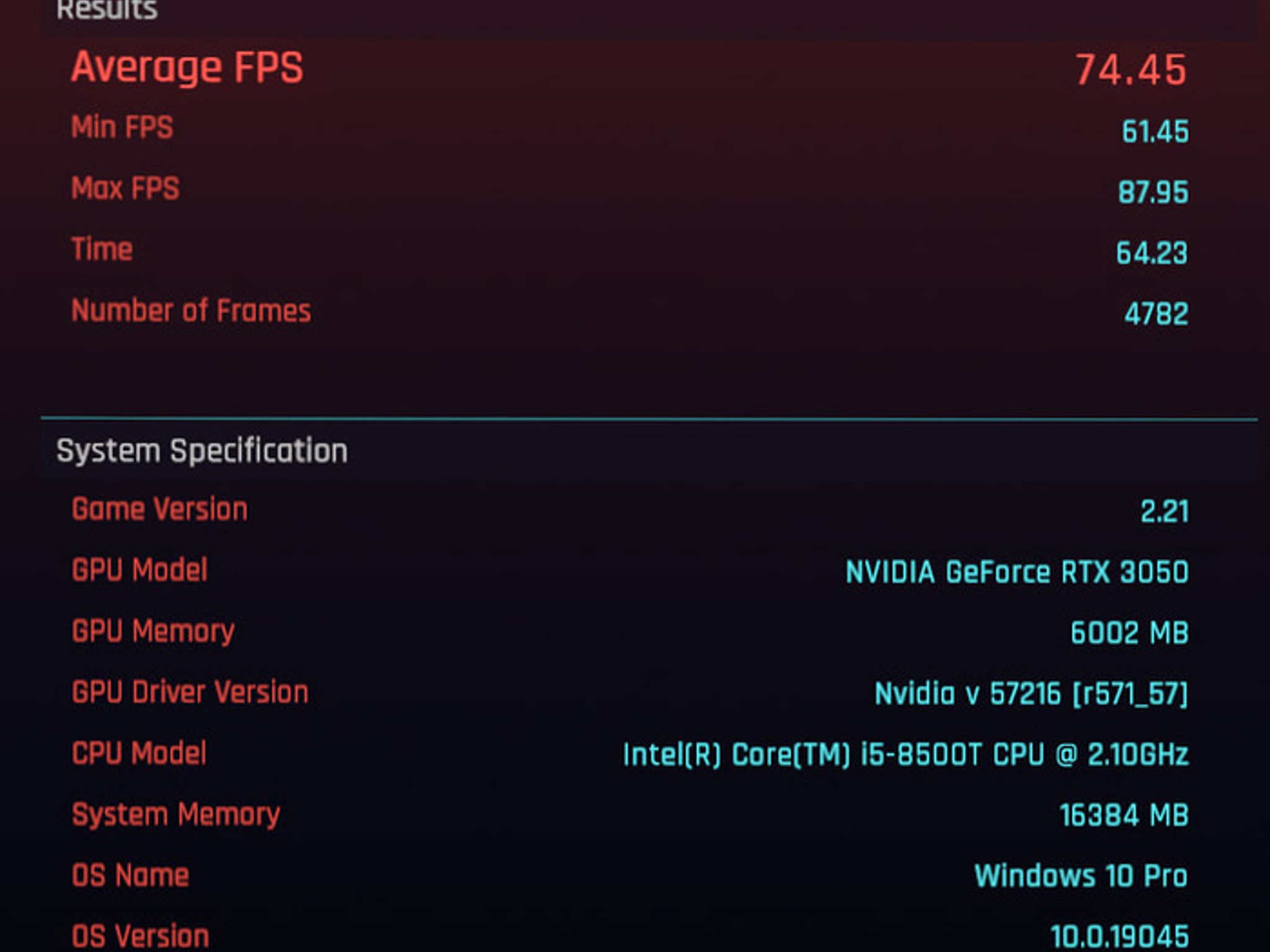1270x952 pixels.
Task: Click the NVIDIA GeForce RTX 3050 text
Action: point(1017,571)
